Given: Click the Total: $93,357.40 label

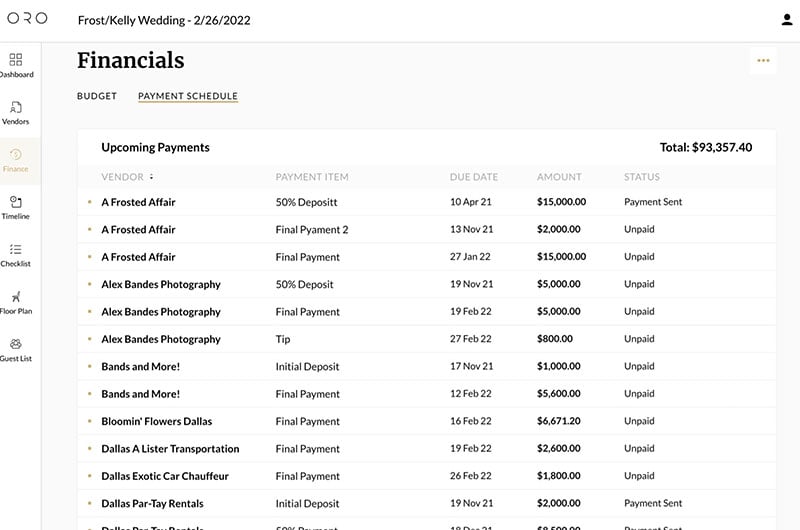Looking at the screenshot, I should point(706,147).
